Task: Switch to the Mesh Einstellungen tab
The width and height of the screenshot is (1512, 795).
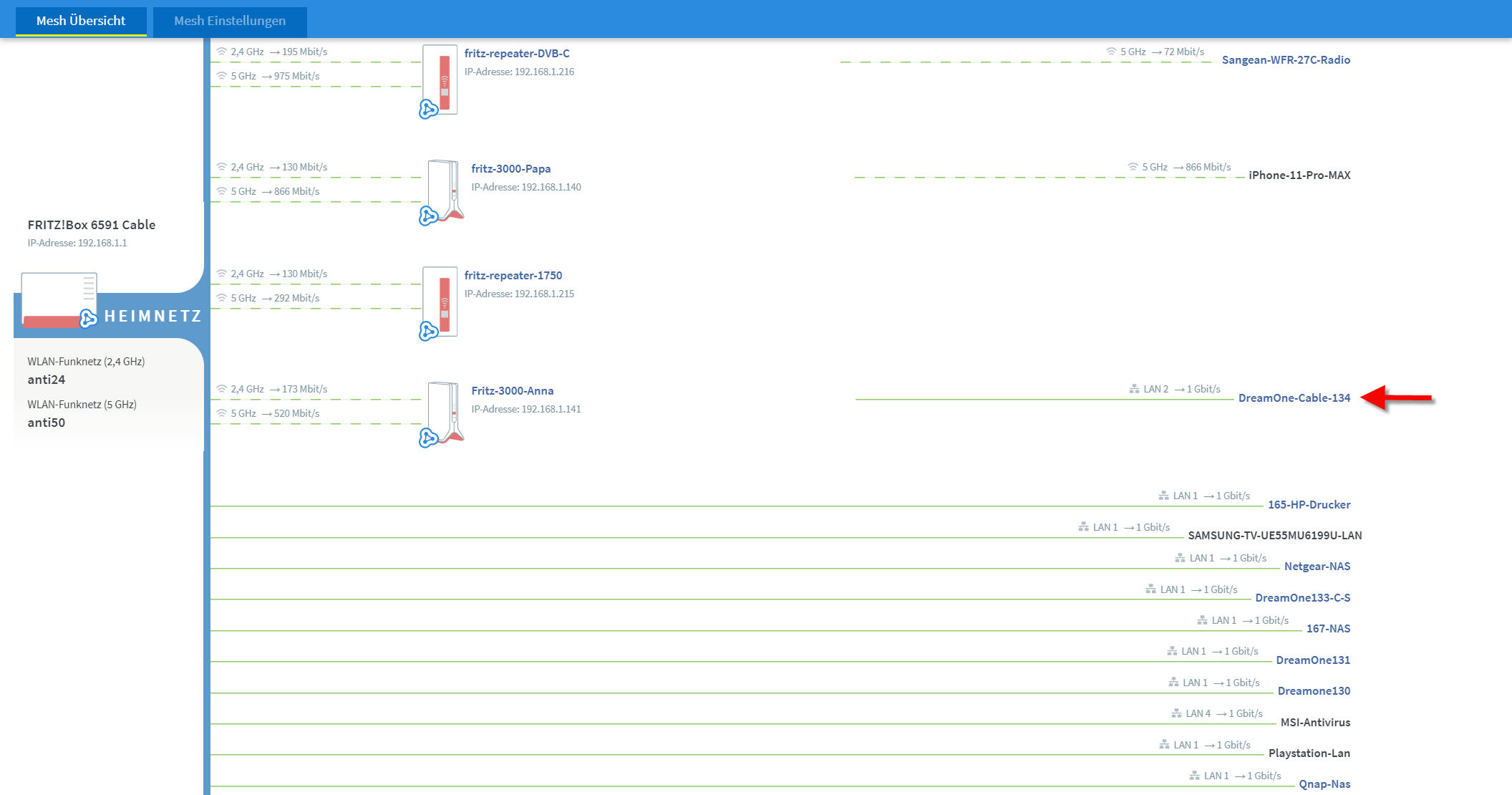Action: tap(230, 21)
